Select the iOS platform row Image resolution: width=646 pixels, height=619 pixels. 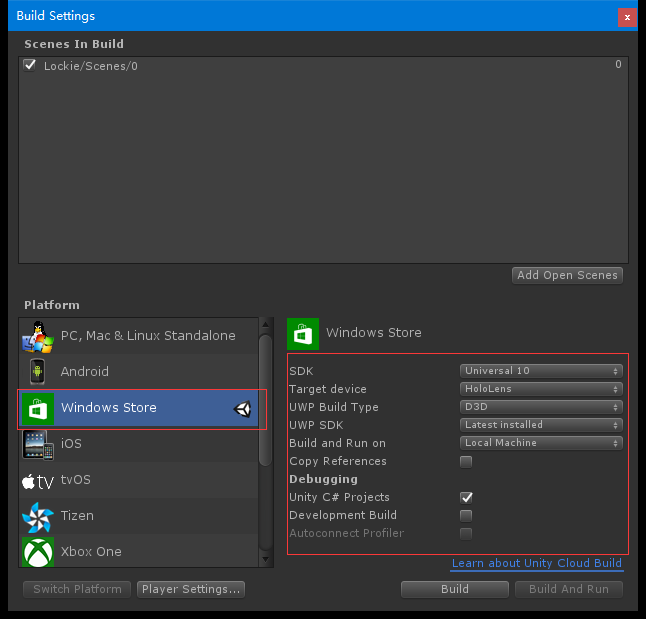[x=139, y=444]
